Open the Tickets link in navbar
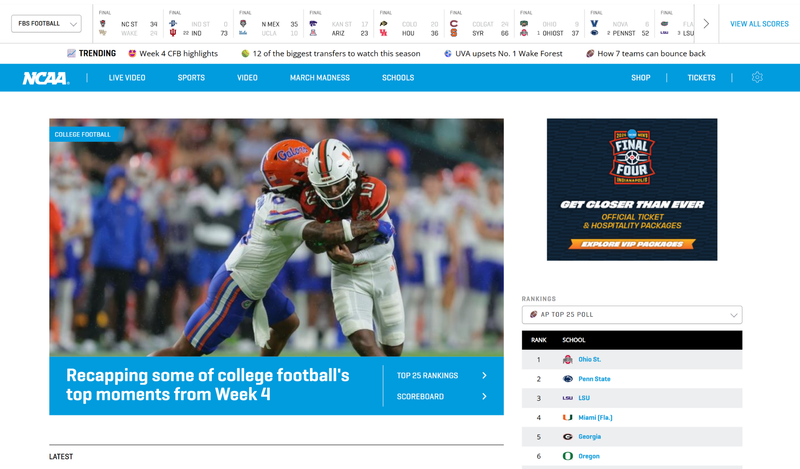Image resolution: width=800 pixels, height=469 pixels. pos(701,78)
